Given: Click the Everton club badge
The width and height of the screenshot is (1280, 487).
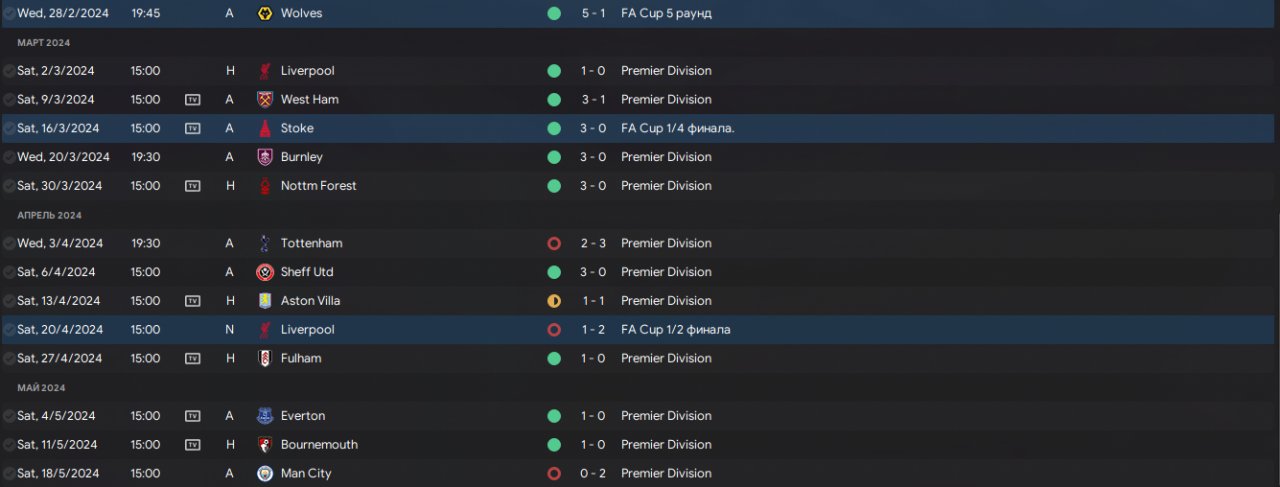Looking at the screenshot, I should pyautogui.click(x=265, y=416).
